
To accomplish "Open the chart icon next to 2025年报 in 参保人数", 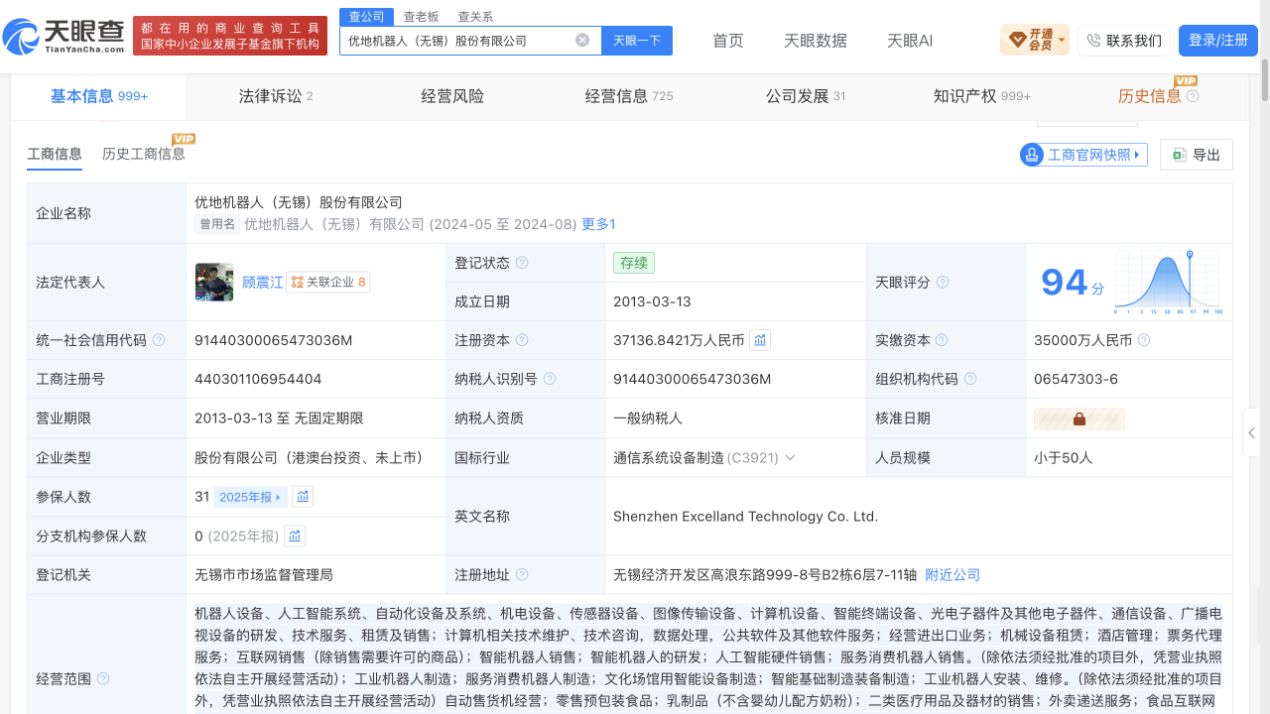I will (303, 496).
